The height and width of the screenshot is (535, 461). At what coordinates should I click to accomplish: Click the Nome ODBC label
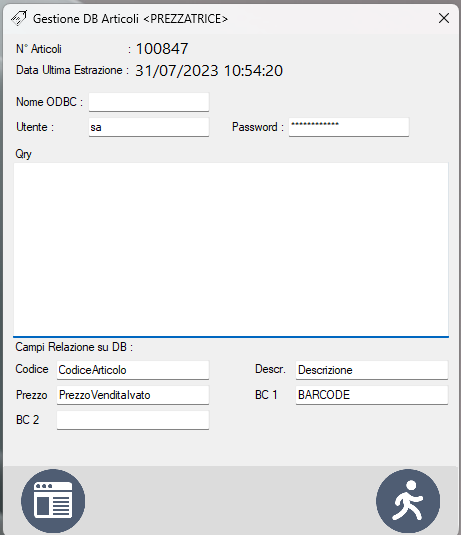tap(49, 102)
